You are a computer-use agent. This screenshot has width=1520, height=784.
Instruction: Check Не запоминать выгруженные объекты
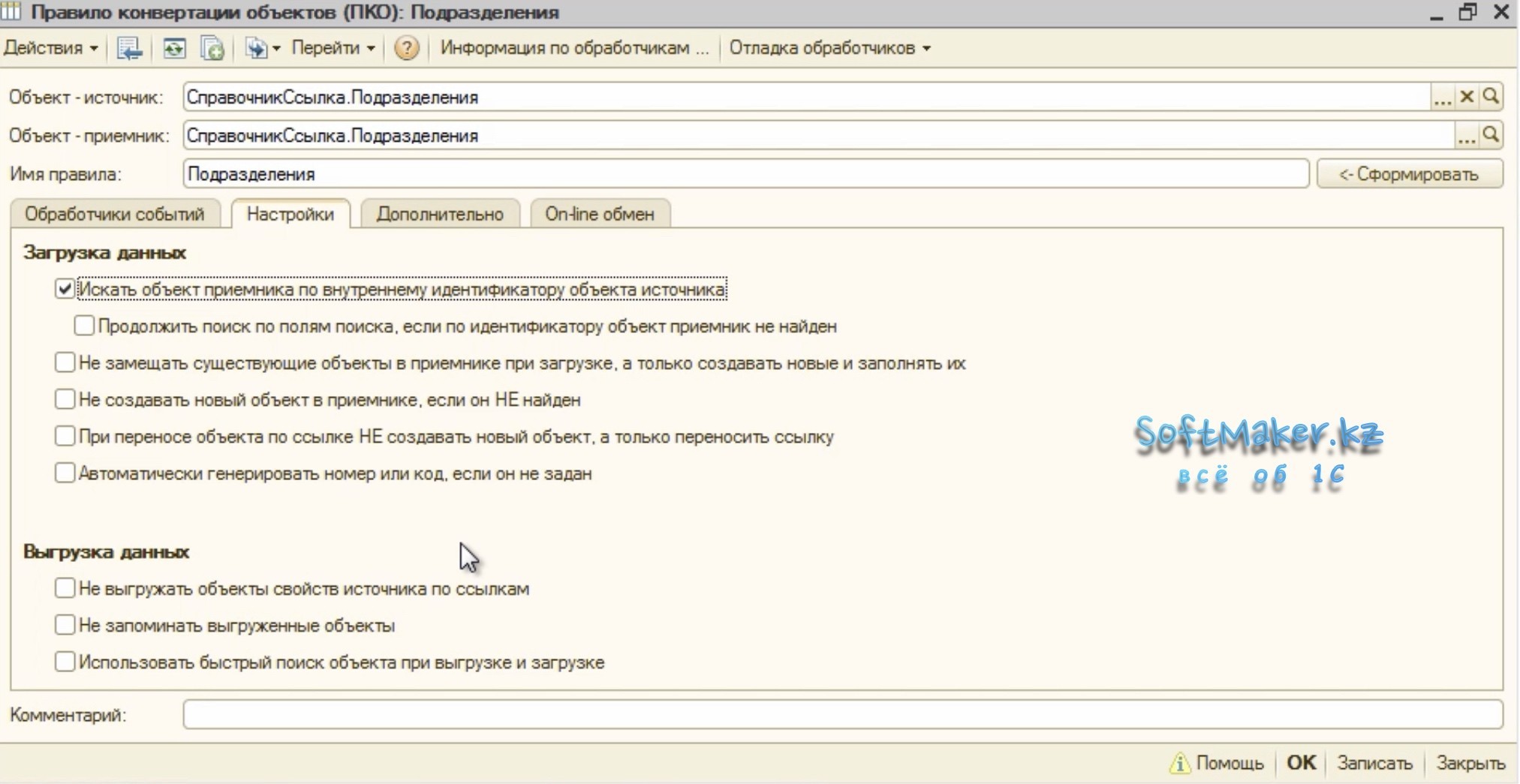[x=65, y=625]
